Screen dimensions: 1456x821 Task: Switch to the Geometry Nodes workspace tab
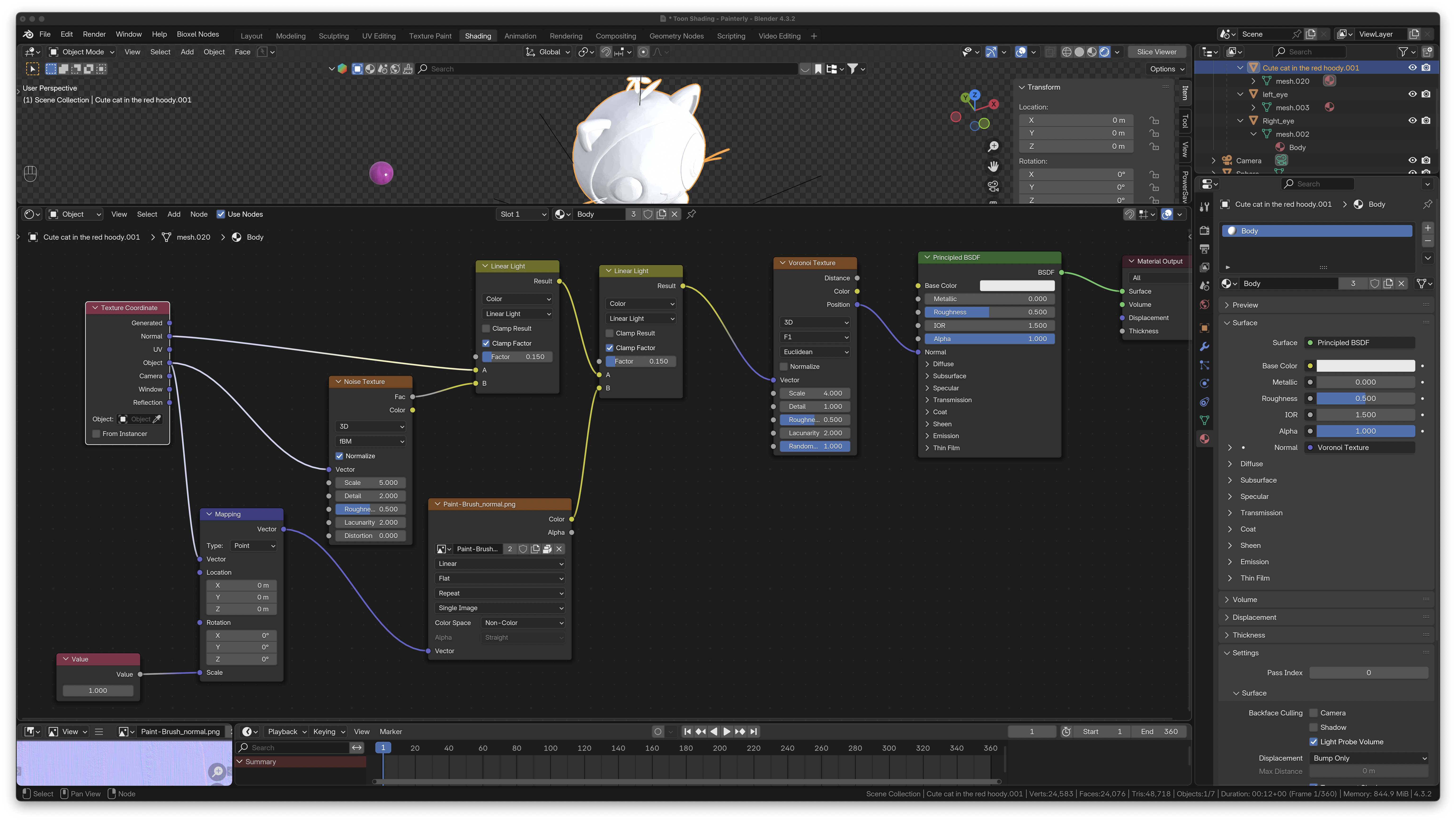click(x=677, y=36)
